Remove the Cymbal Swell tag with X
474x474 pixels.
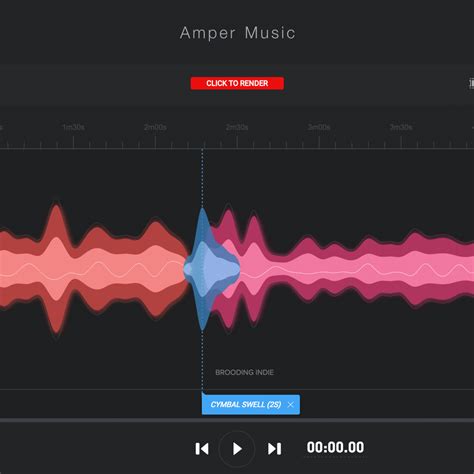point(291,405)
